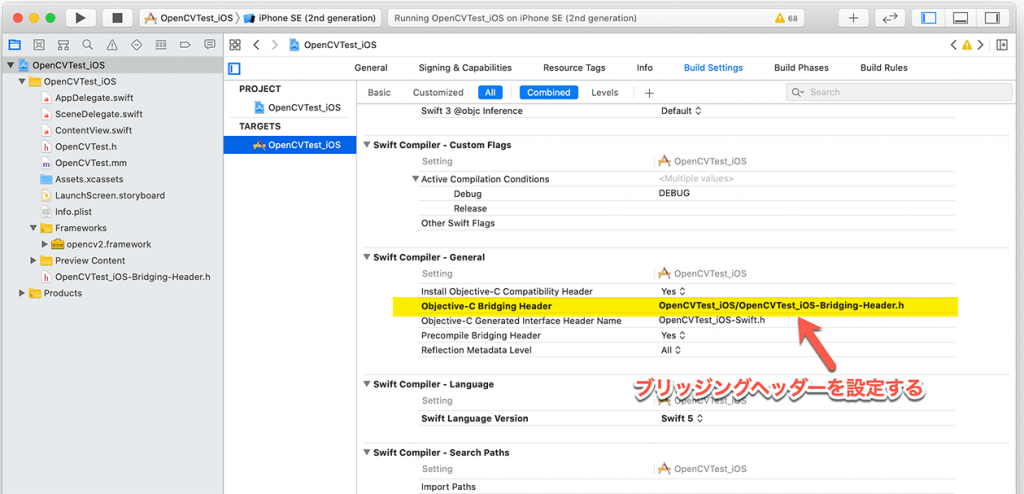Screen dimensions: 1024x494
Task: Open the Debug navigator icon
Action: click(x=161, y=45)
